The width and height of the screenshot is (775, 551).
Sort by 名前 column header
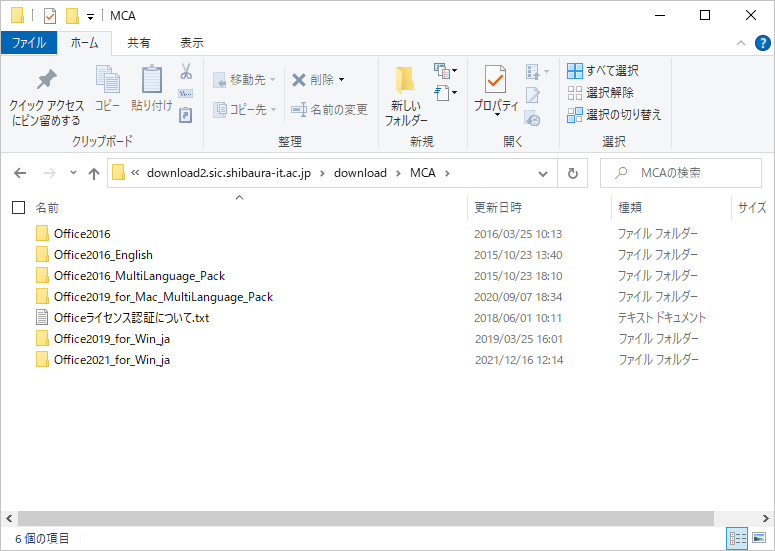tap(47, 208)
